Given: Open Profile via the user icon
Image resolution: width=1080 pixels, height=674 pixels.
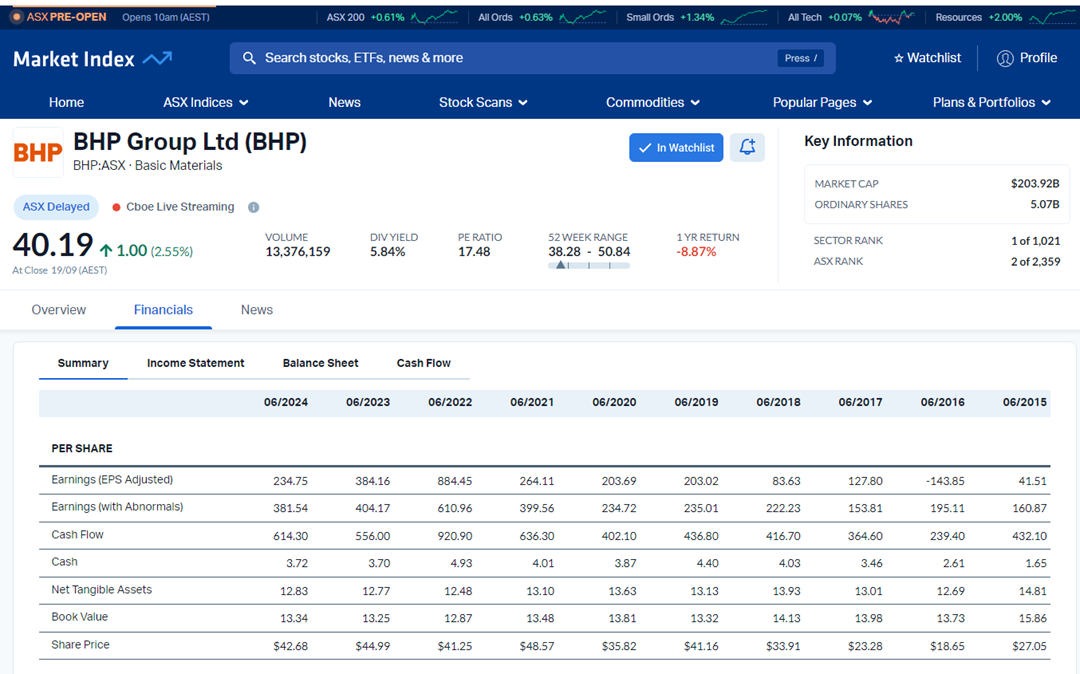Looking at the screenshot, I should click(1005, 58).
